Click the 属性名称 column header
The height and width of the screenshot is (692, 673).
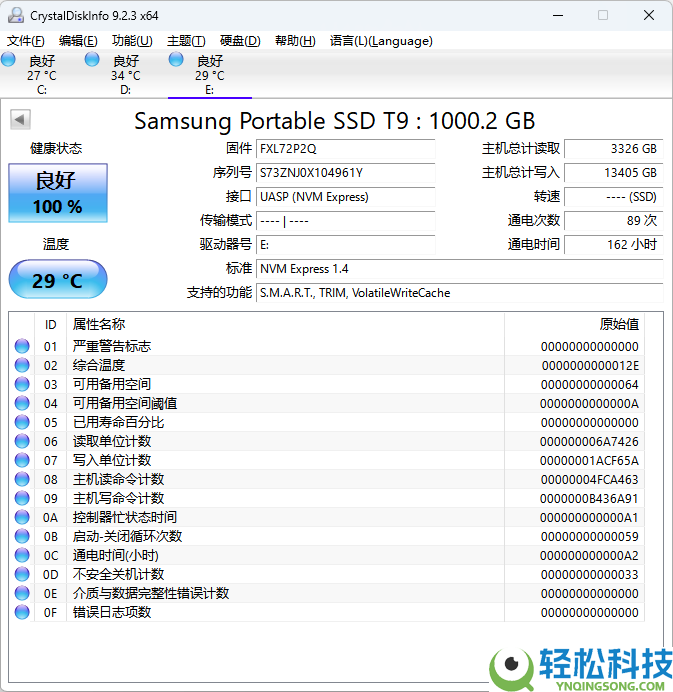pyautogui.click(x=99, y=324)
